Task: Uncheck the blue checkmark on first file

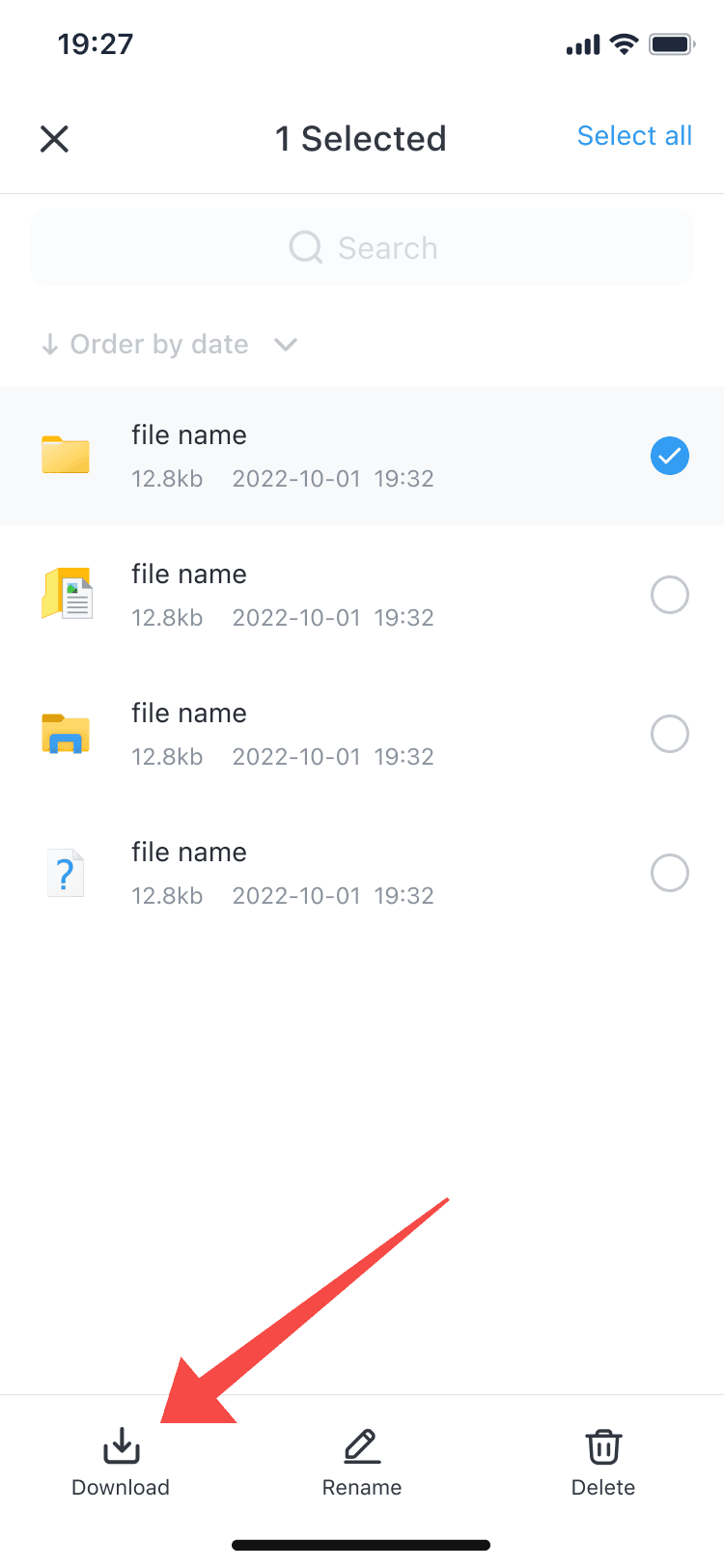Action: [670, 456]
